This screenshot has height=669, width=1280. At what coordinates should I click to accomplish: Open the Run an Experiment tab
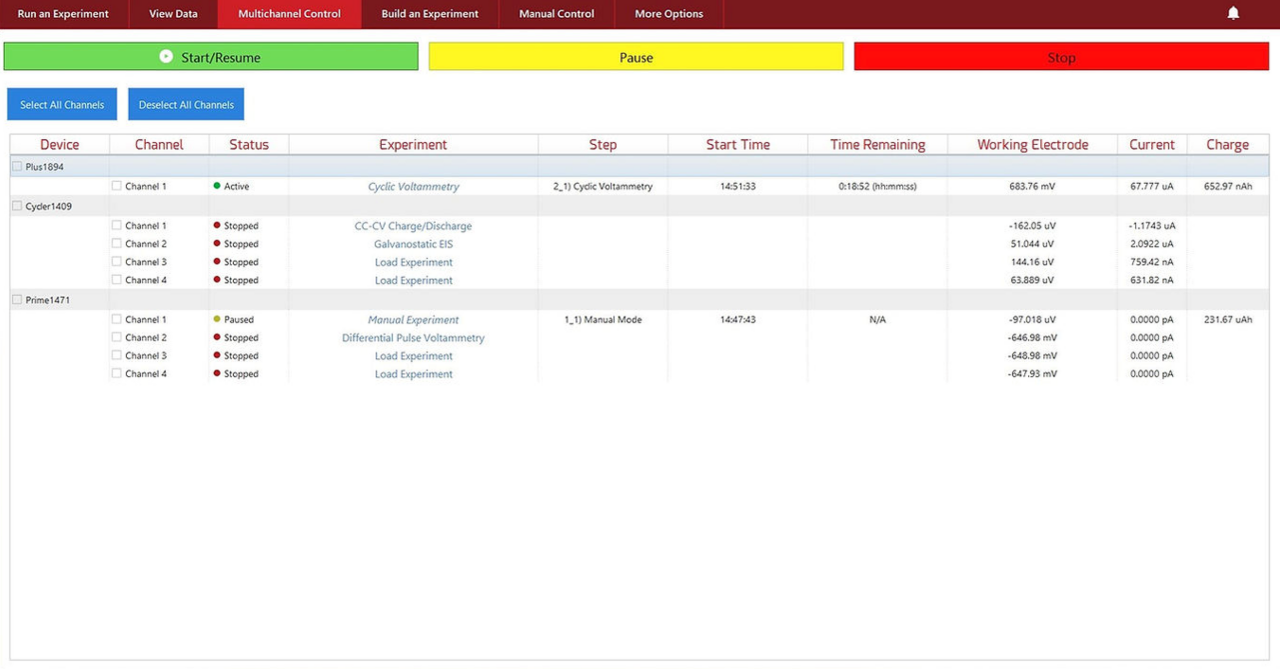pos(63,14)
